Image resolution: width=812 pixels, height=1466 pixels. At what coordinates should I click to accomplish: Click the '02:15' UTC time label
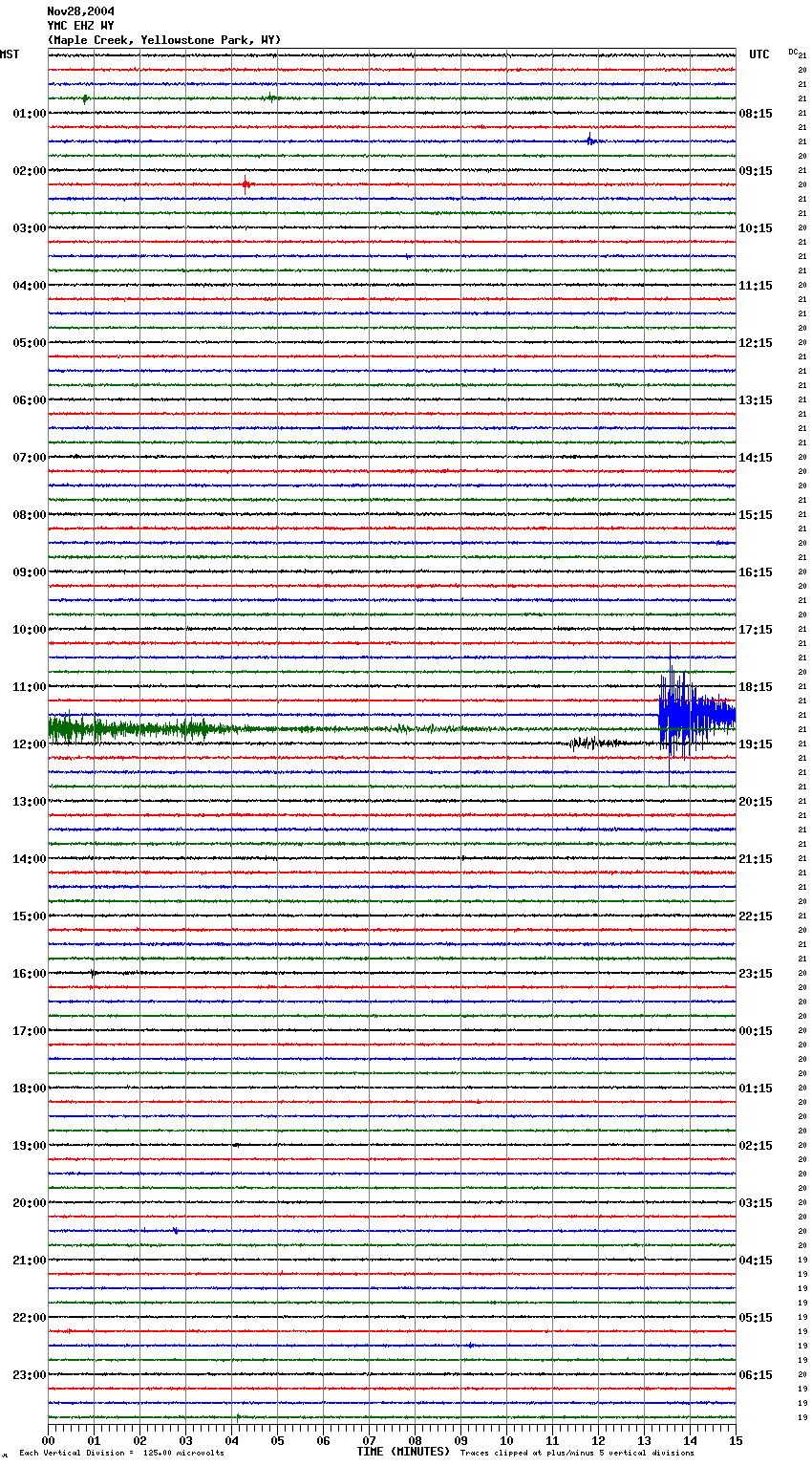click(x=756, y=1146)
